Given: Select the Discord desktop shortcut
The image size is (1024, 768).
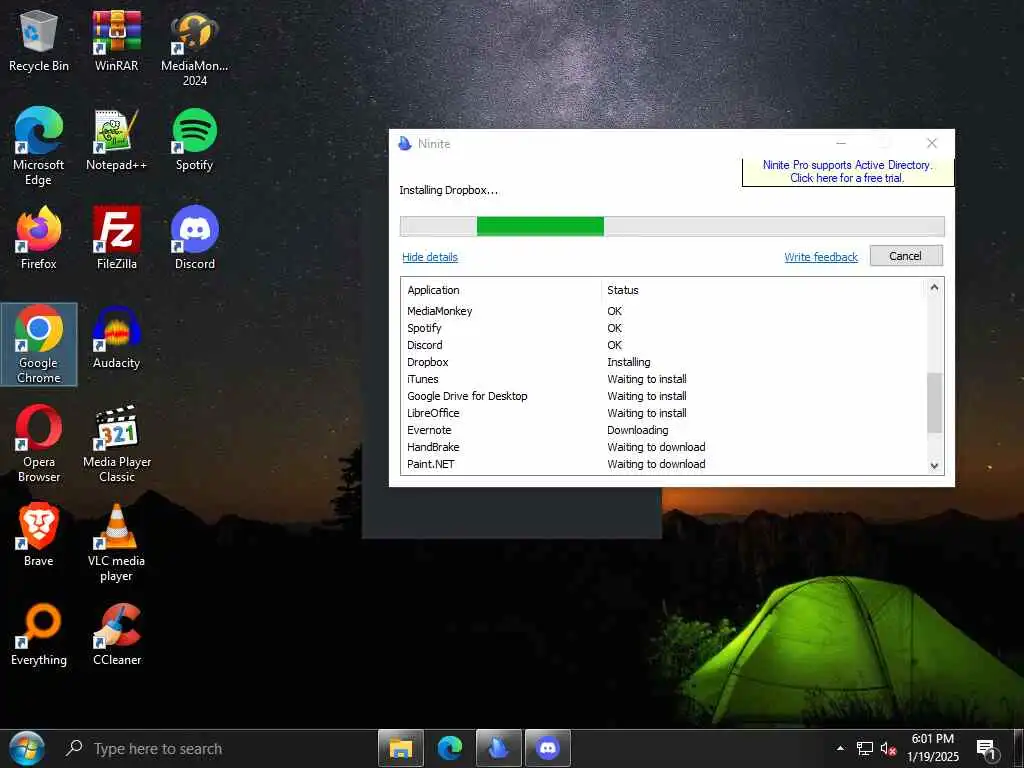Looking at the screenshot, I should coord(194,238).
